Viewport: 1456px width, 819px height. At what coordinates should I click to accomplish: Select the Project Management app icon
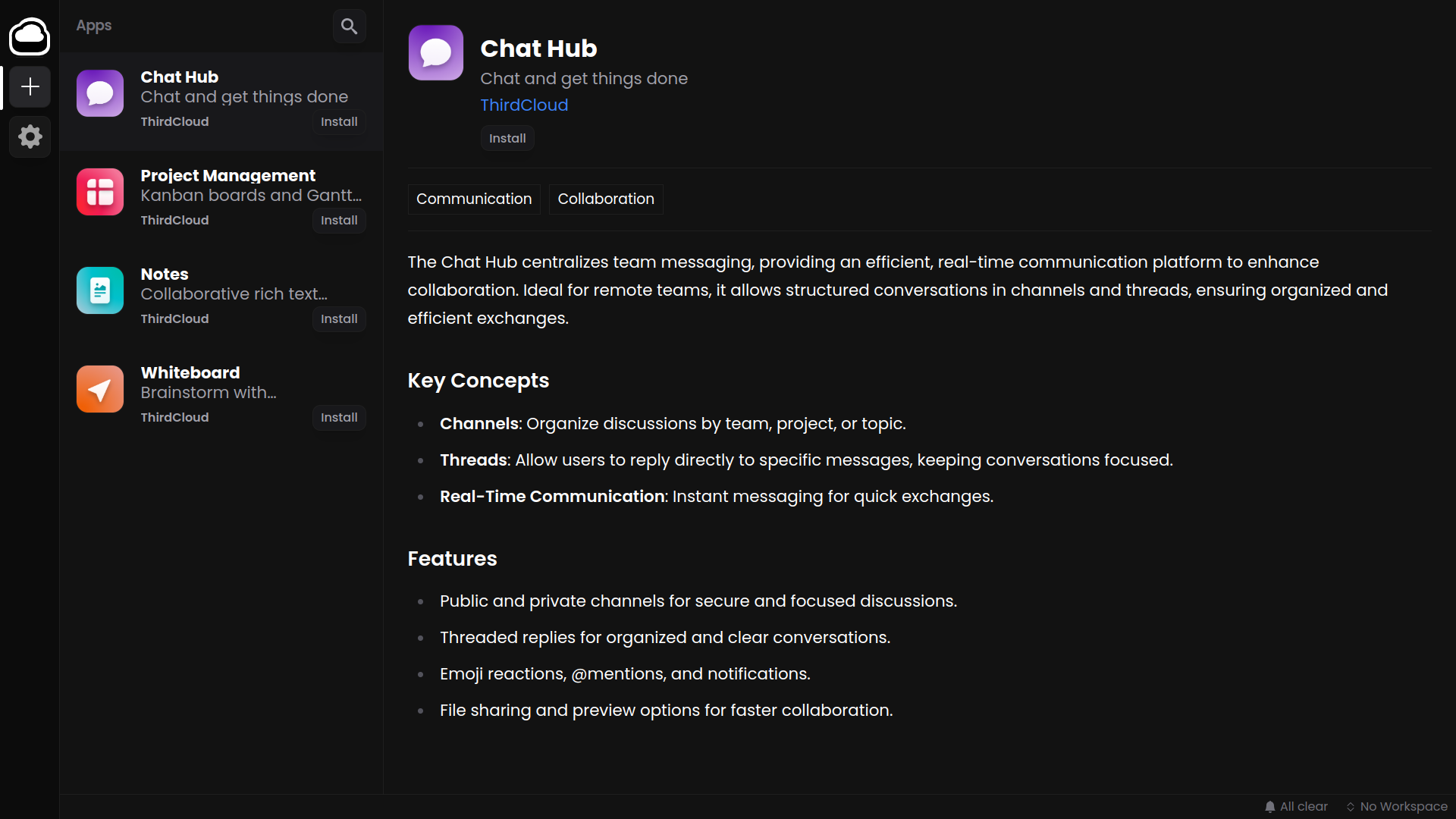99,191
